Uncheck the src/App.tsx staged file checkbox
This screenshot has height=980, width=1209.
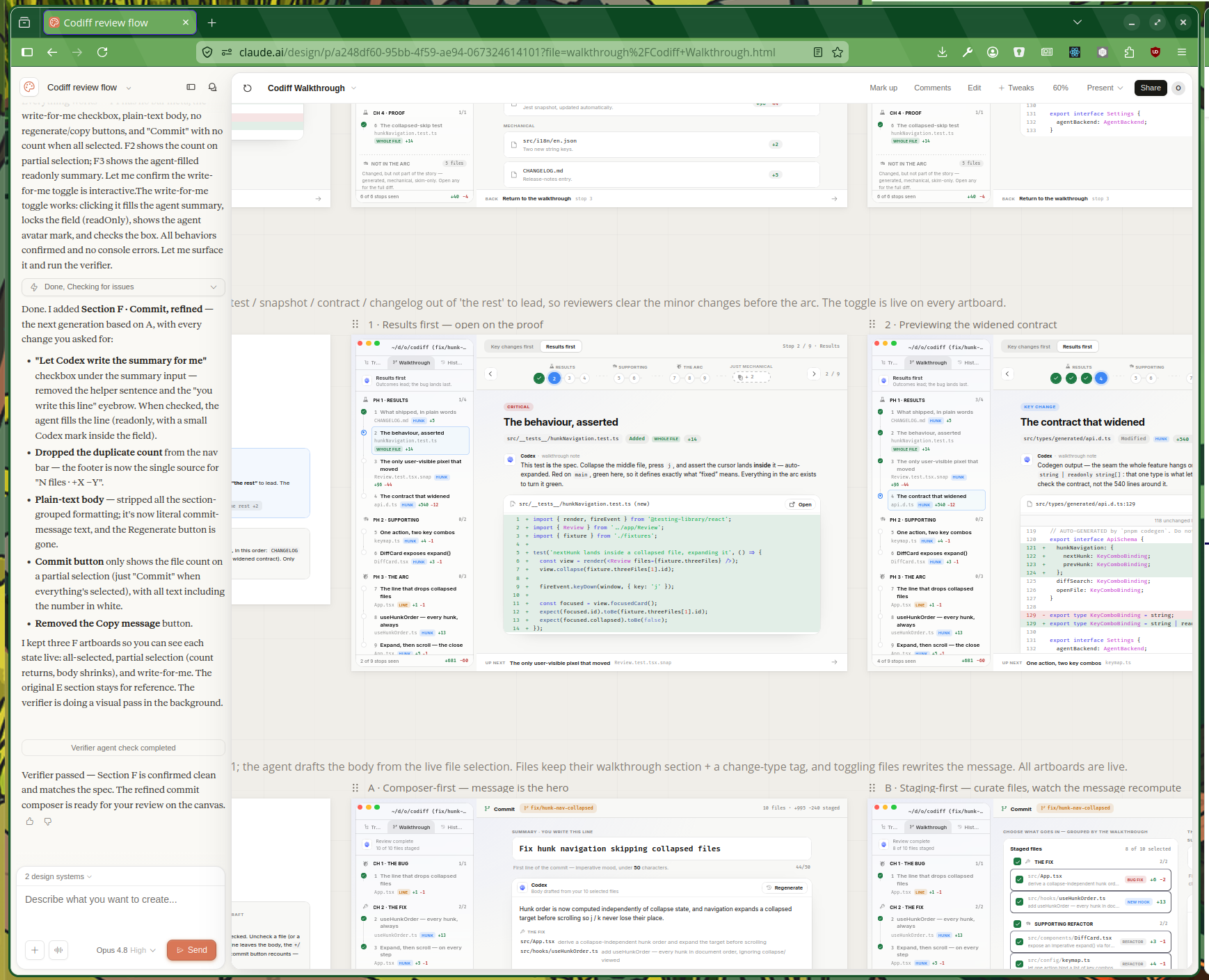(1019, 880)
